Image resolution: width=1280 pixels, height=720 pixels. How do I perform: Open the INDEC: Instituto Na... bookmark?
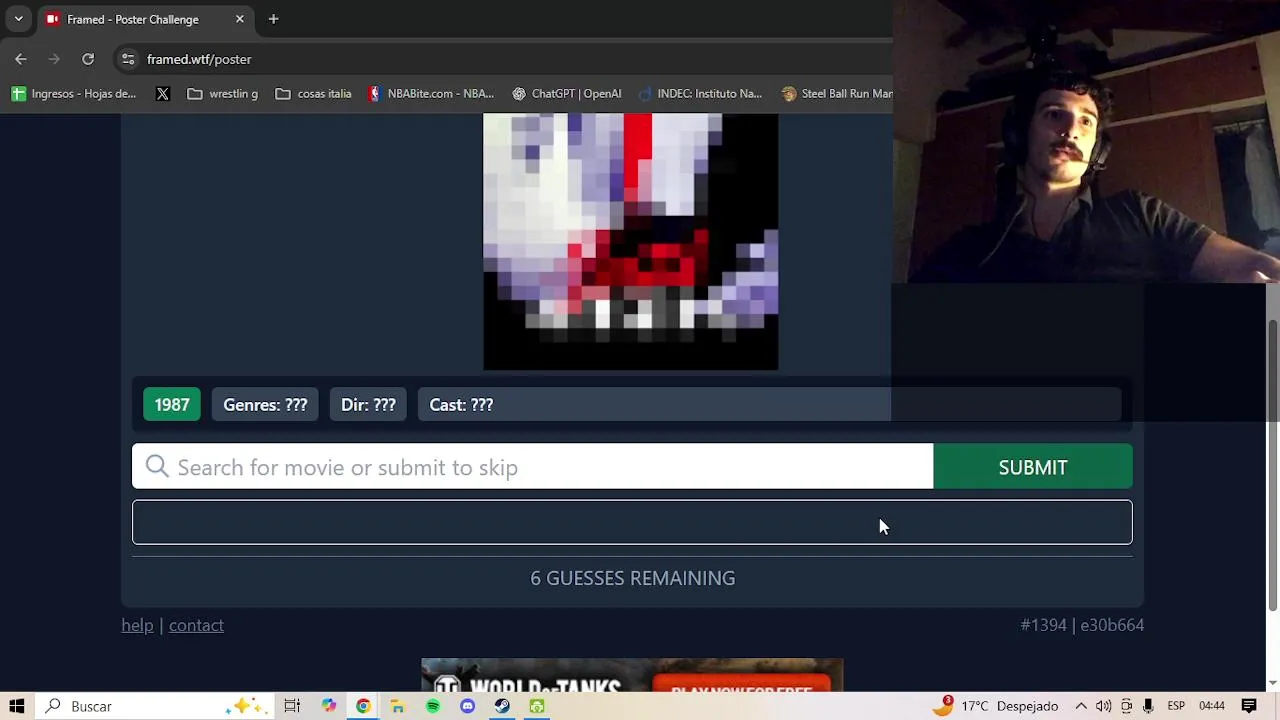point(699,93)
